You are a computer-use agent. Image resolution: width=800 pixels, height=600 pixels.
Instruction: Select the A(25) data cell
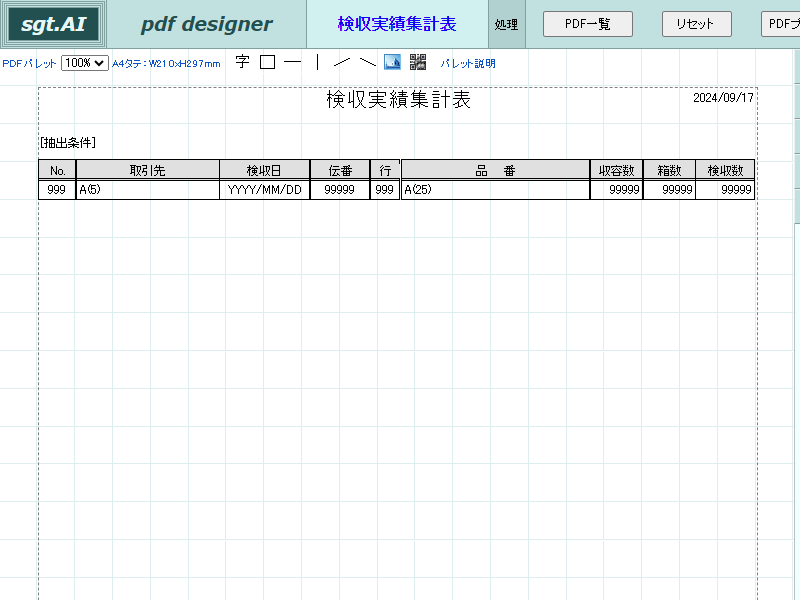pos(495,190)
